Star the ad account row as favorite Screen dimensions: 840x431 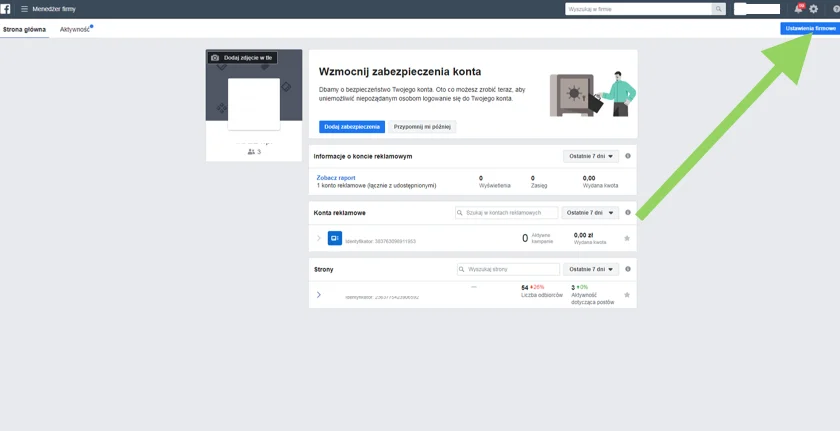(627, 238)
